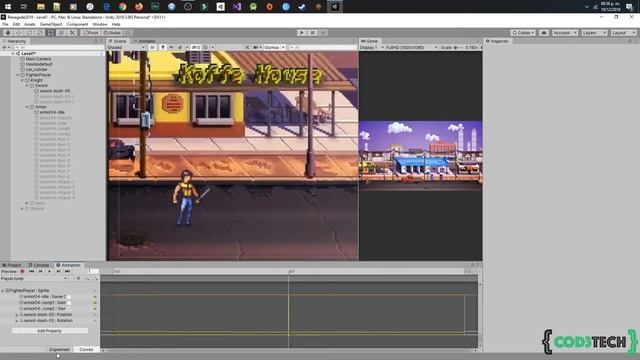Open the GameObject menu
The height and width of the screenshot is (360, 640).
[51, 24]
